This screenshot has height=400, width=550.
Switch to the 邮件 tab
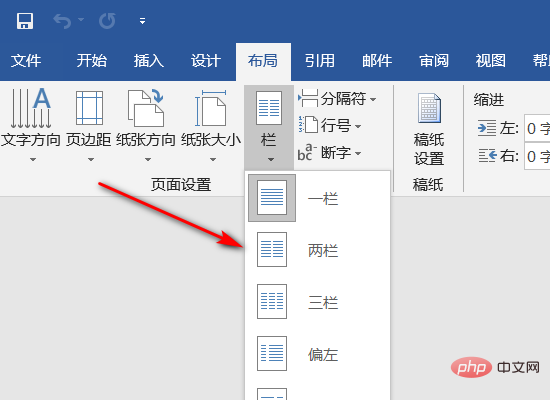point(377,61)
